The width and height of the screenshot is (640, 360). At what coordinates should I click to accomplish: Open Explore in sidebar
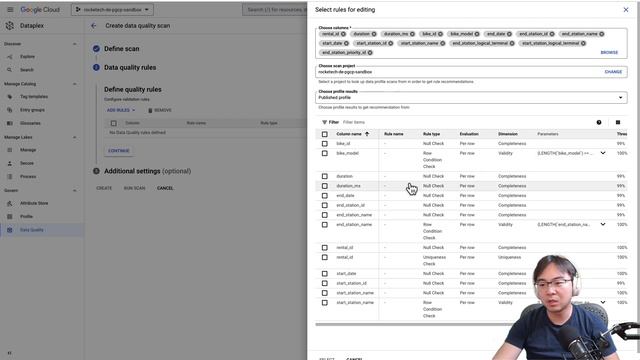(x=27, y=57)
